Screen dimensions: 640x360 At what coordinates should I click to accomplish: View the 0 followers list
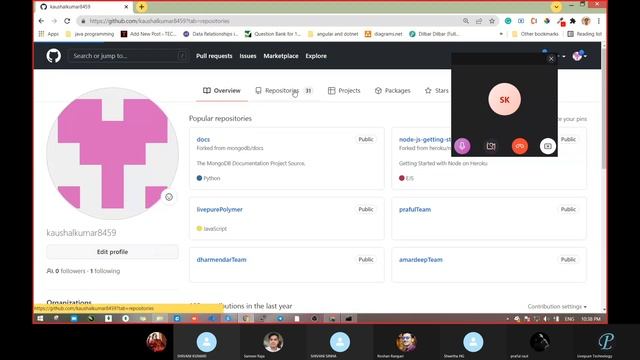(70, 271)
